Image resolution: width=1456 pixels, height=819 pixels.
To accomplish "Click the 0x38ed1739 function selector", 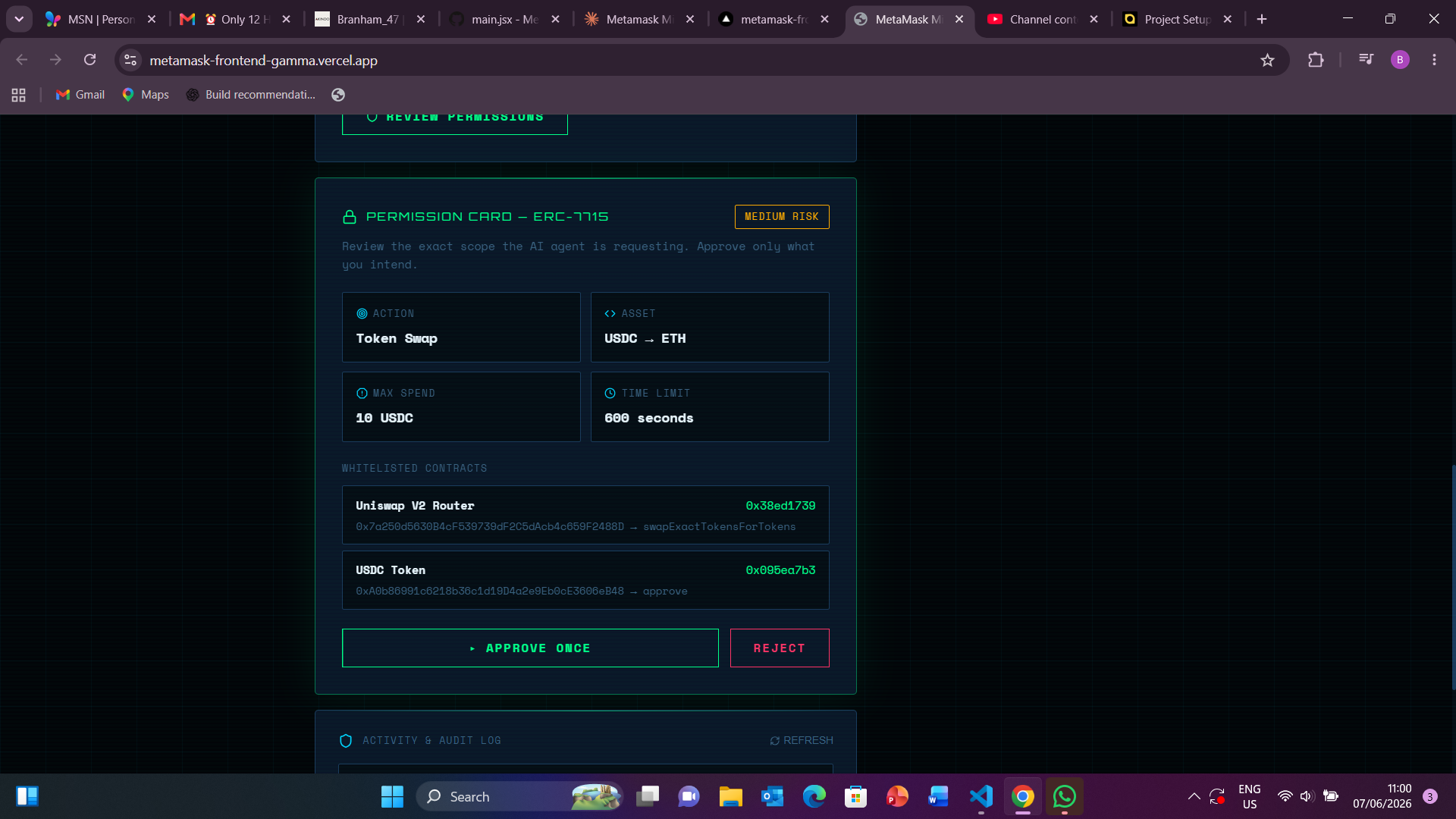I will (x=780, y=506).
